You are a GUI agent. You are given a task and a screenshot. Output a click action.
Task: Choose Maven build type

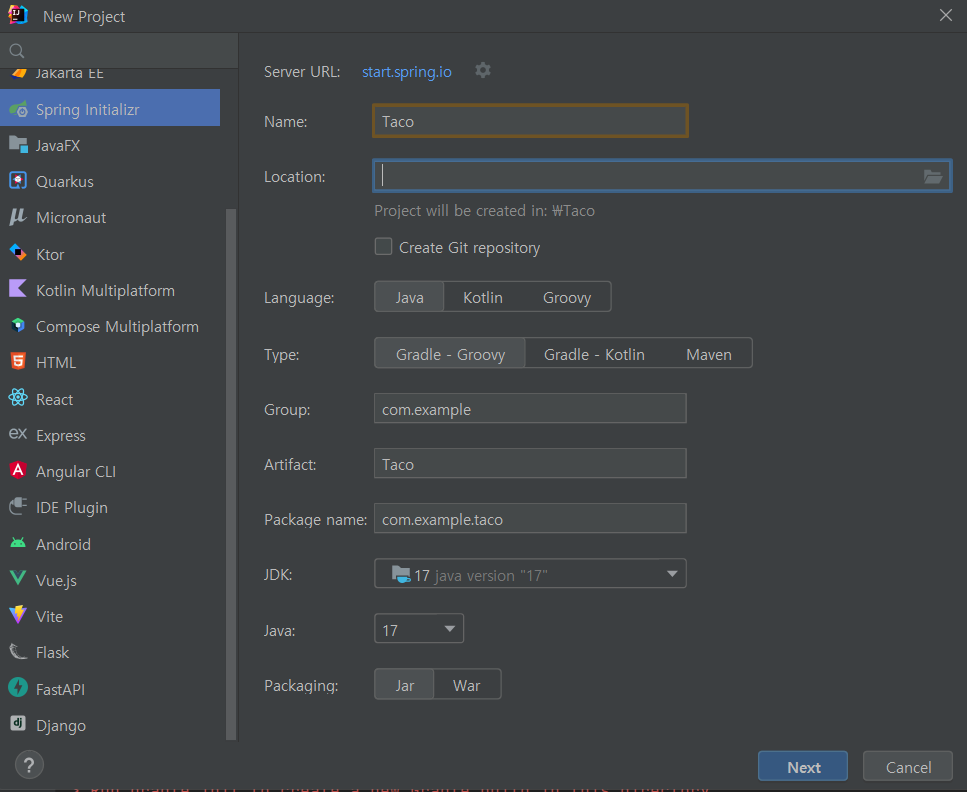709,354
